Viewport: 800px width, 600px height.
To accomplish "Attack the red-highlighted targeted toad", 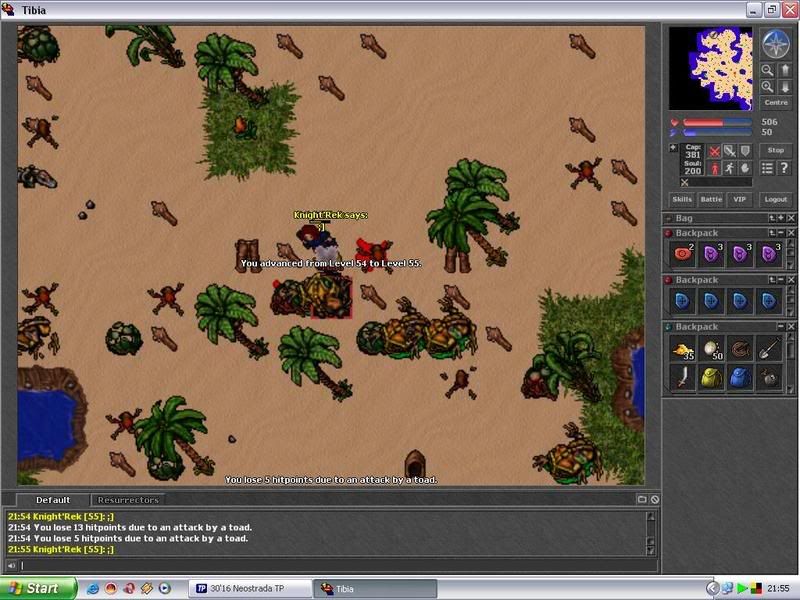I will (331, 297).
